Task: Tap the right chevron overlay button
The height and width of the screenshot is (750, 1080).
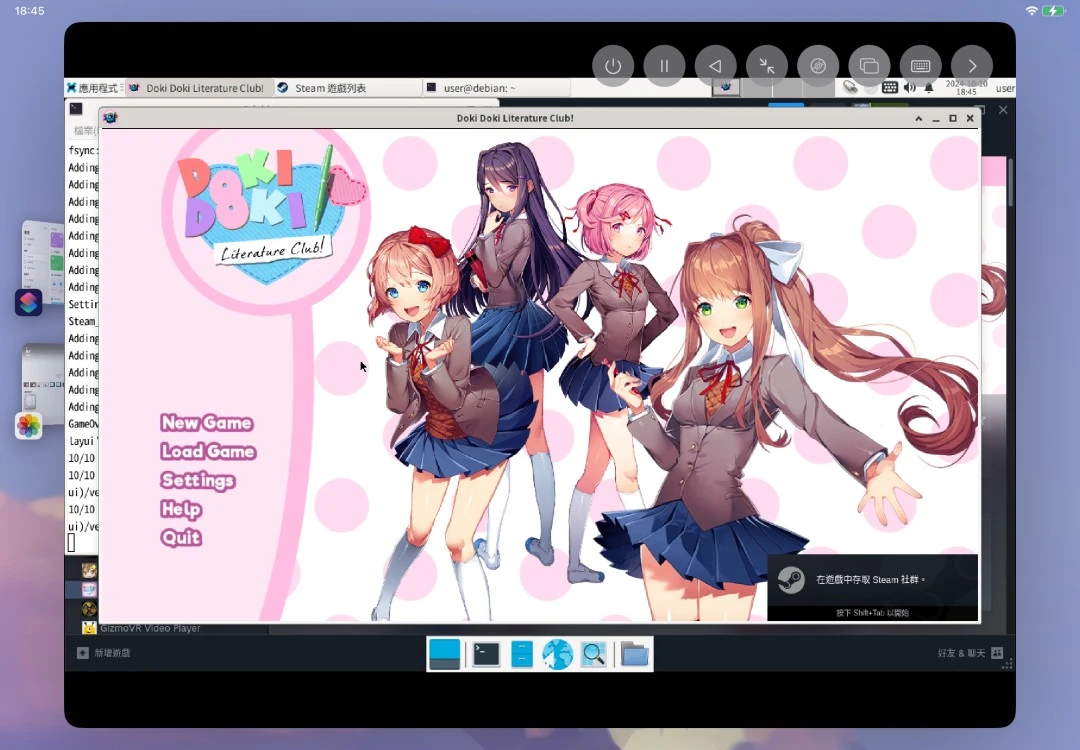Action: pyautogui.click(x=972, y=66)
